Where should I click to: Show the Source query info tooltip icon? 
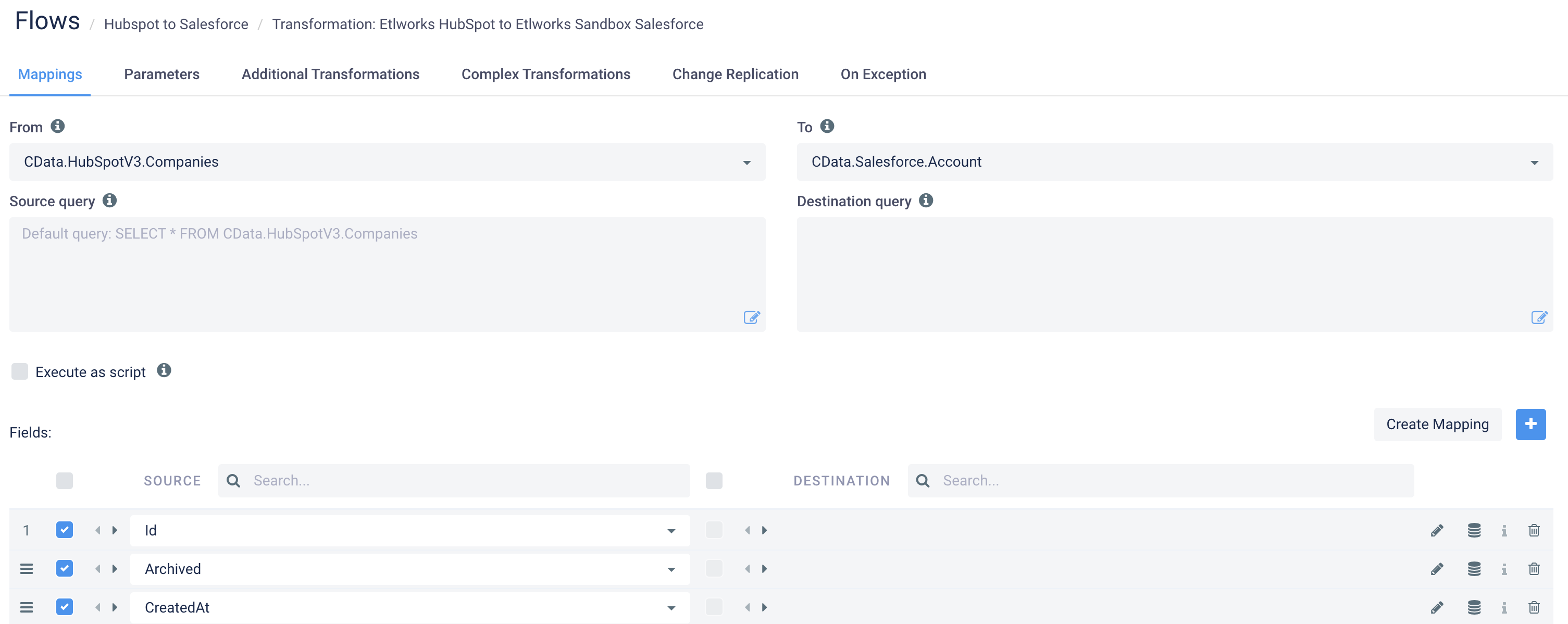pos(109,201)
